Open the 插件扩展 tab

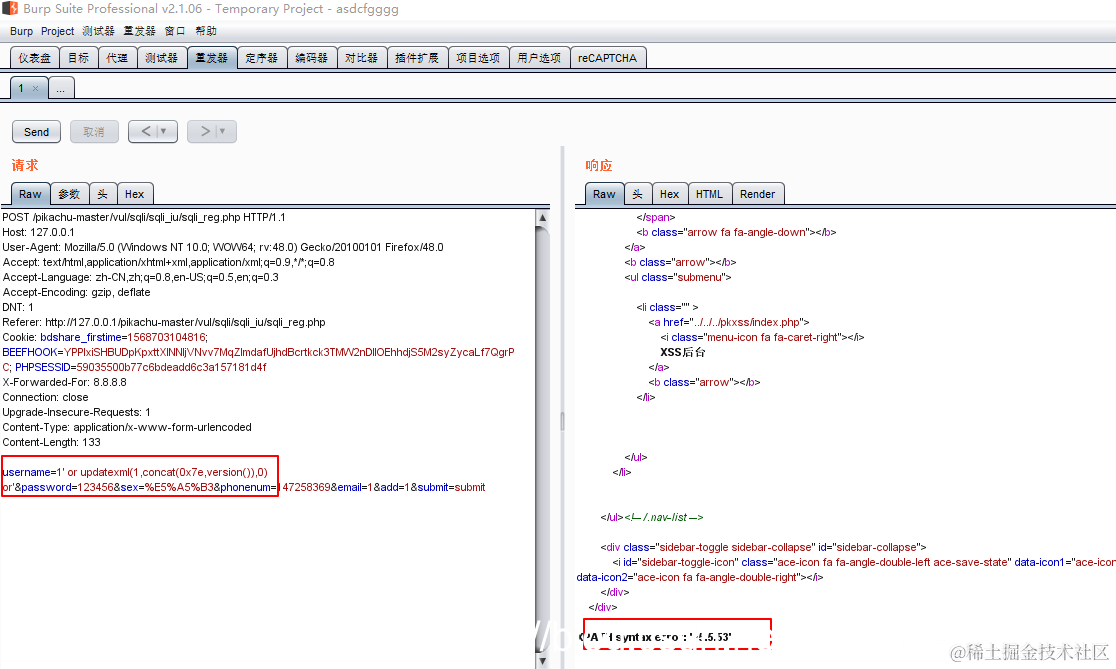(417, 58)
